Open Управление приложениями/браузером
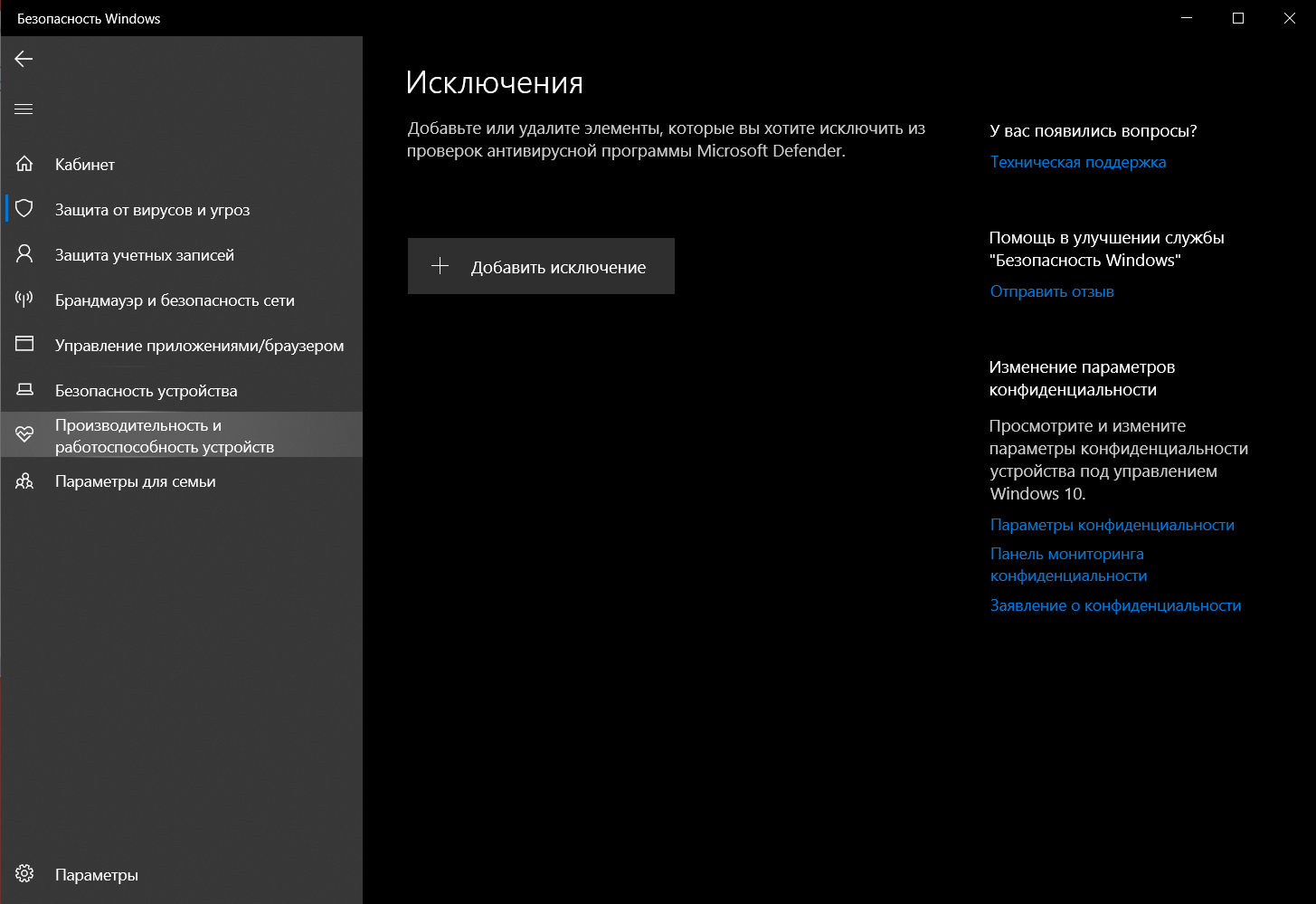The width and height of the screenshot is (1316, 904). click(x=181, y=345)
